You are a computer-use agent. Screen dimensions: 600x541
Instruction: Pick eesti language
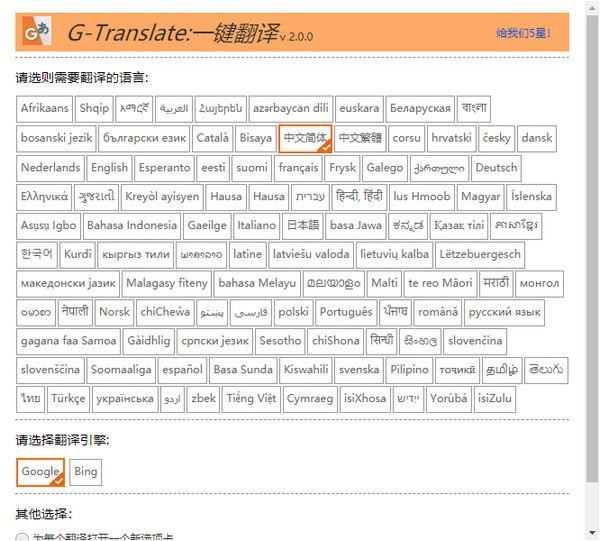click(214, 168)
